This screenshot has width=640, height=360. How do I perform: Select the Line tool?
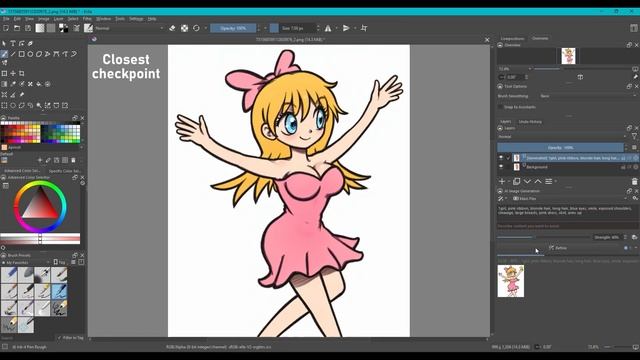13,54
